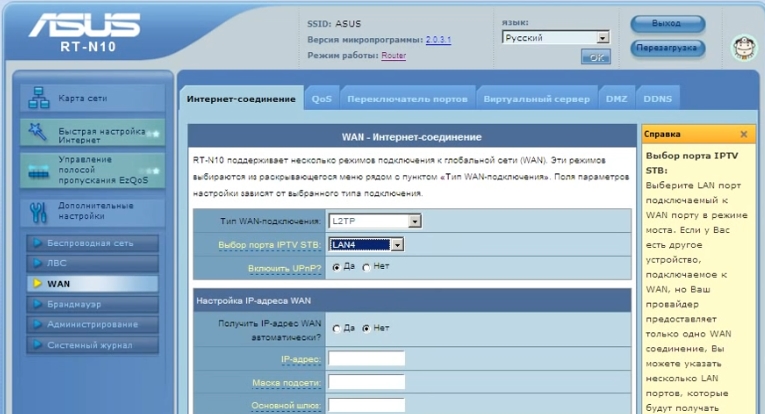
Task: Open Управление полосой пропускания EzQoS item
Action: [92, 170]
